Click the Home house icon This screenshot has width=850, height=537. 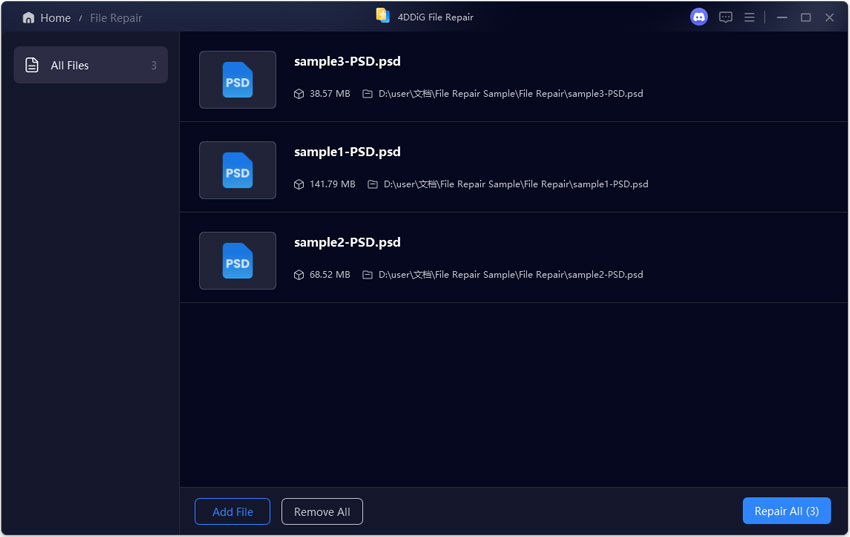(28, 18)
